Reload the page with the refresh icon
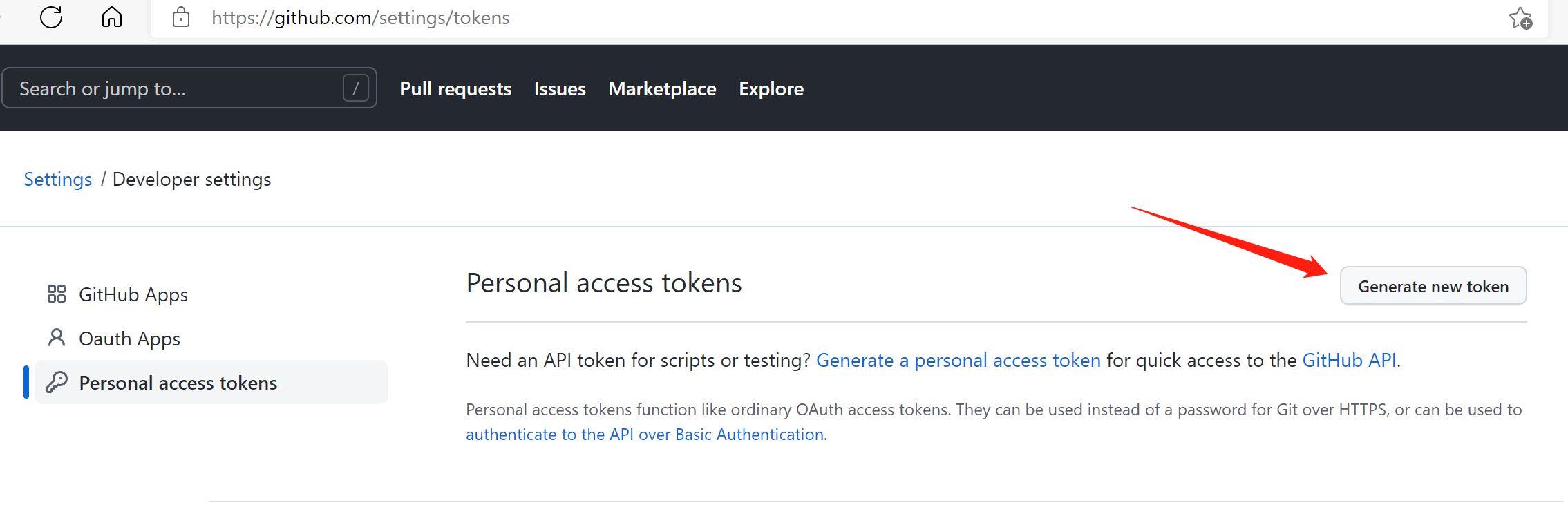The image size is (1568, 505). click(51, 17)
